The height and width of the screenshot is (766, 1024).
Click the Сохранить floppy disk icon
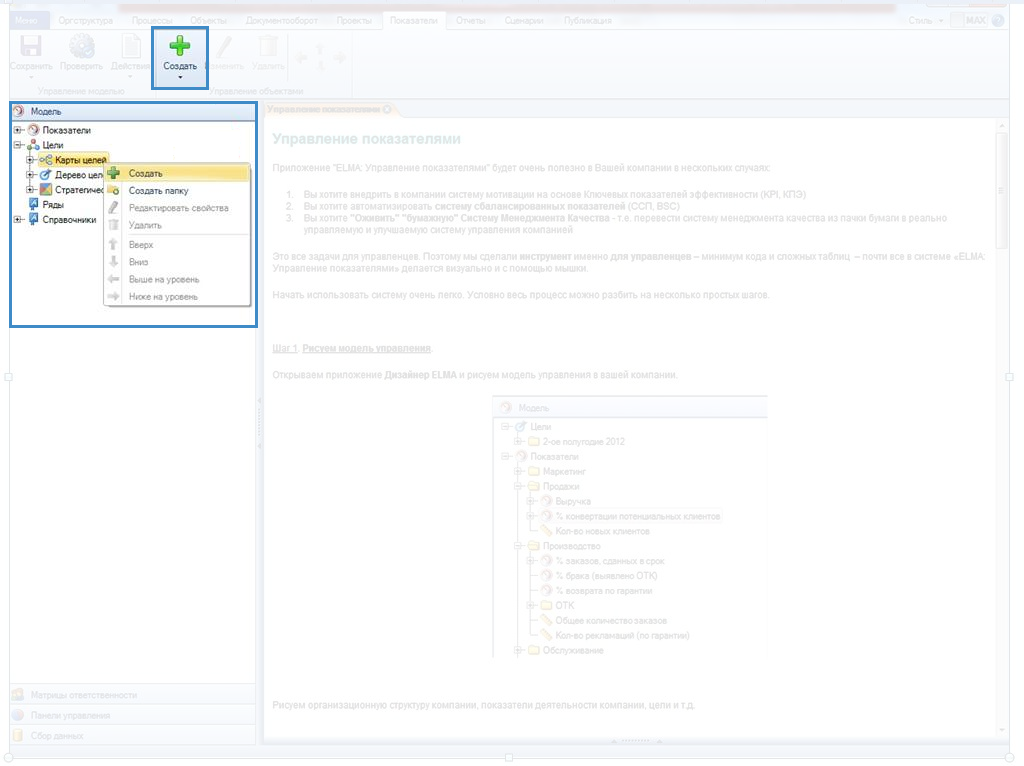31,47
